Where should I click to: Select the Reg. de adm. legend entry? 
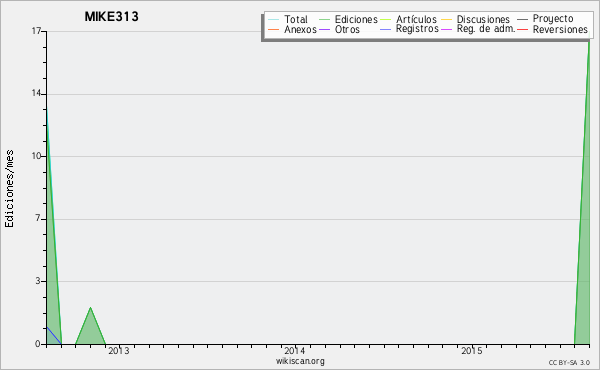pyautogui.click(x=486, y=29)
